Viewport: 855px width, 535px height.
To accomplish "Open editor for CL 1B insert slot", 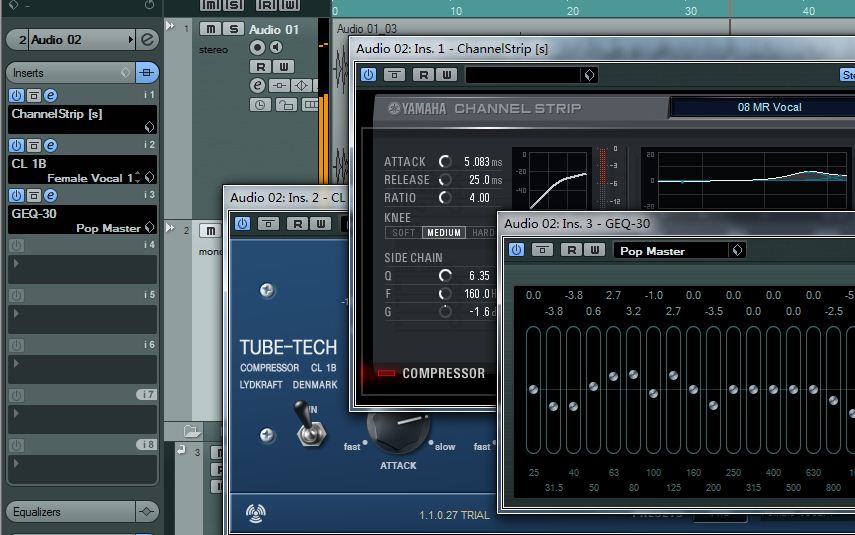I will tap(50, 146).
